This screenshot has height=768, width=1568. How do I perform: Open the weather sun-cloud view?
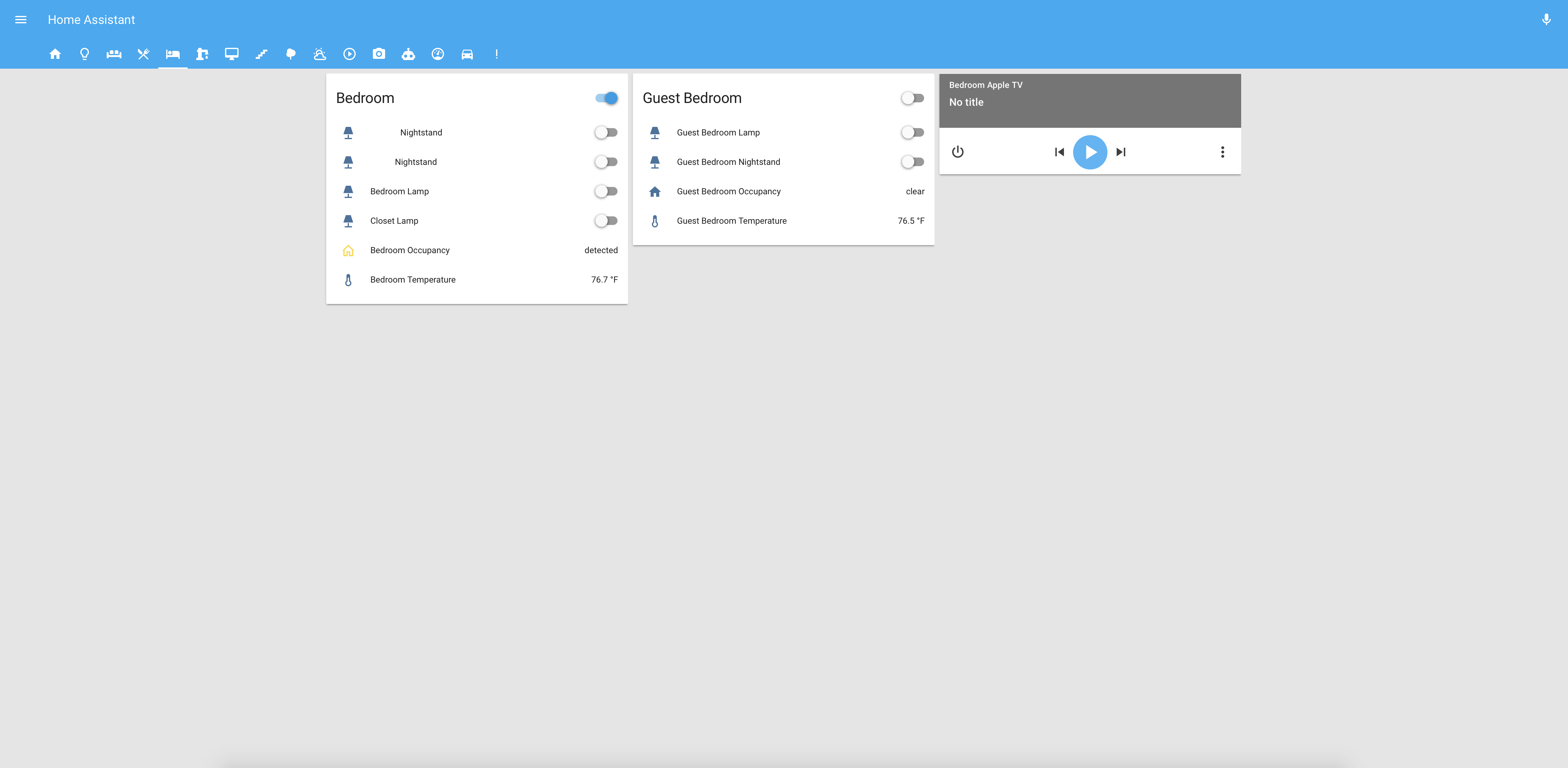coord(319,54)
